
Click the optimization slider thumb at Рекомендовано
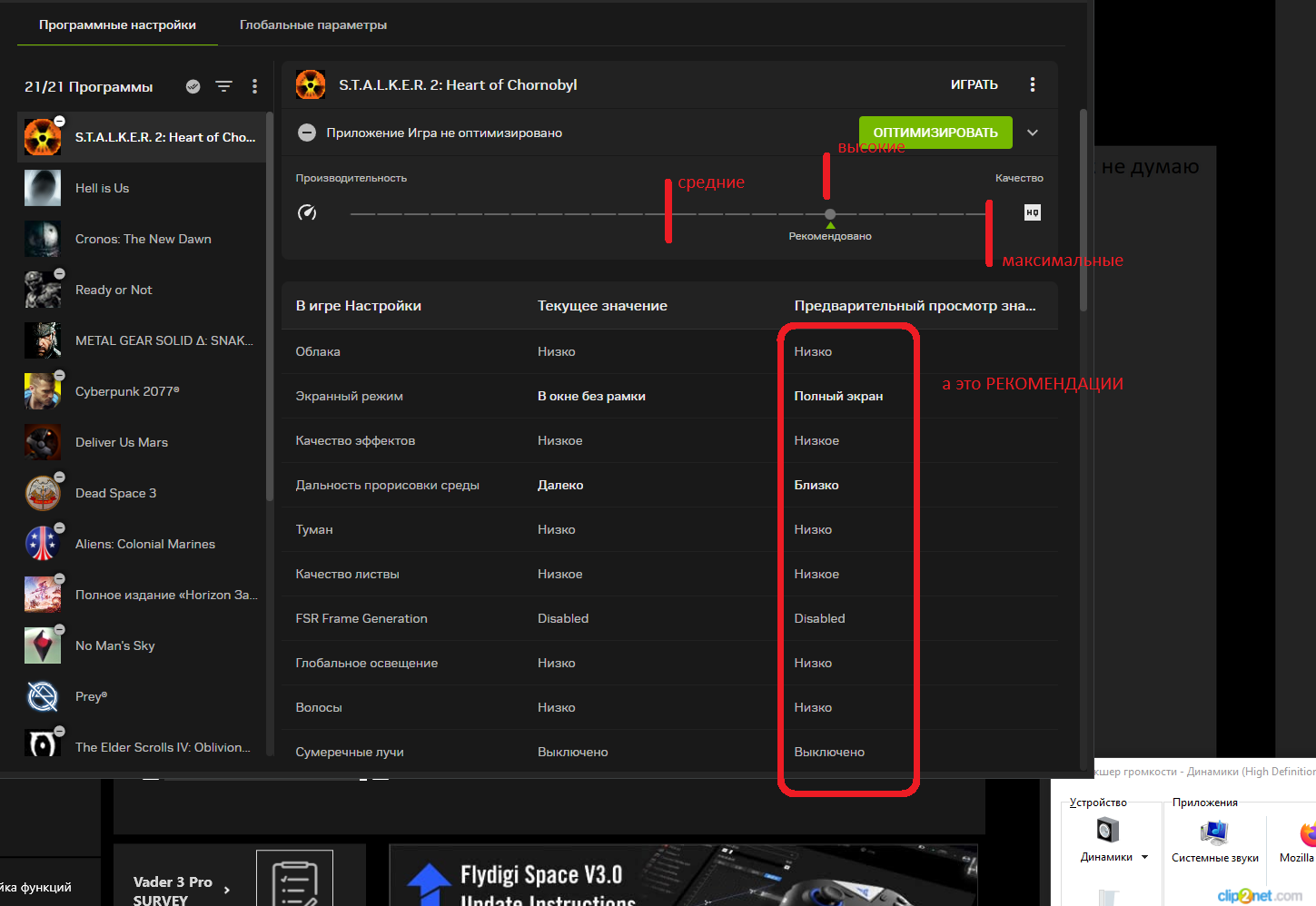click(830, 214)
